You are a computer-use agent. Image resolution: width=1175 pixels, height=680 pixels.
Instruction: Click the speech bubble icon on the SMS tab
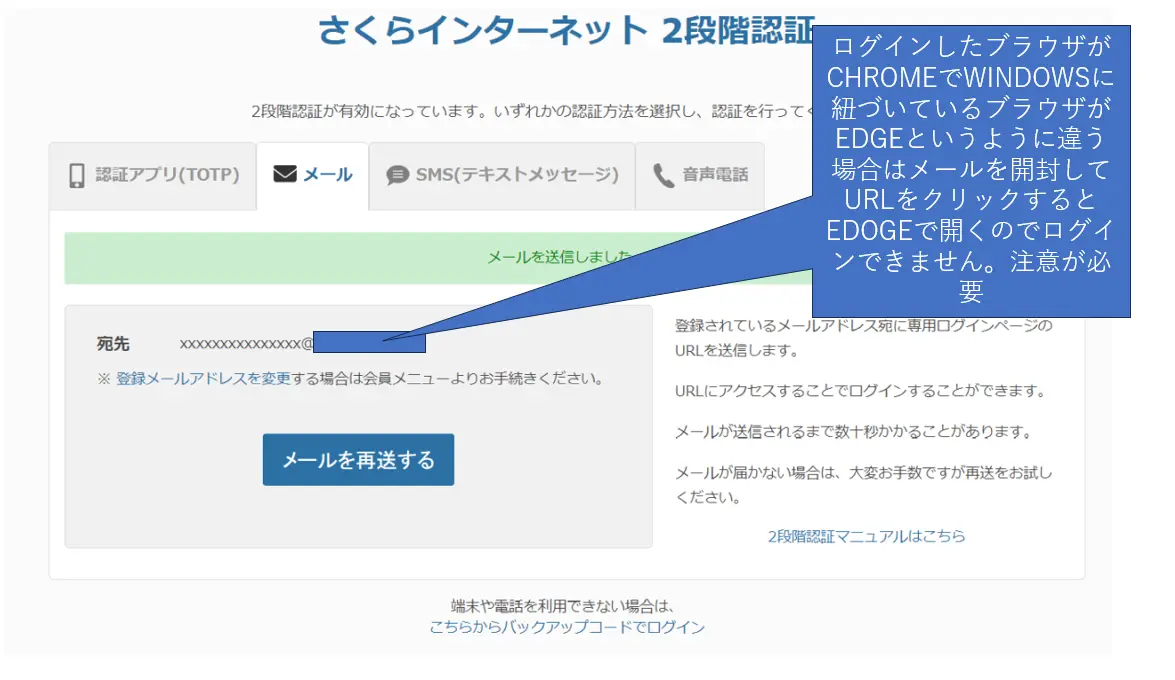[399, 176]
